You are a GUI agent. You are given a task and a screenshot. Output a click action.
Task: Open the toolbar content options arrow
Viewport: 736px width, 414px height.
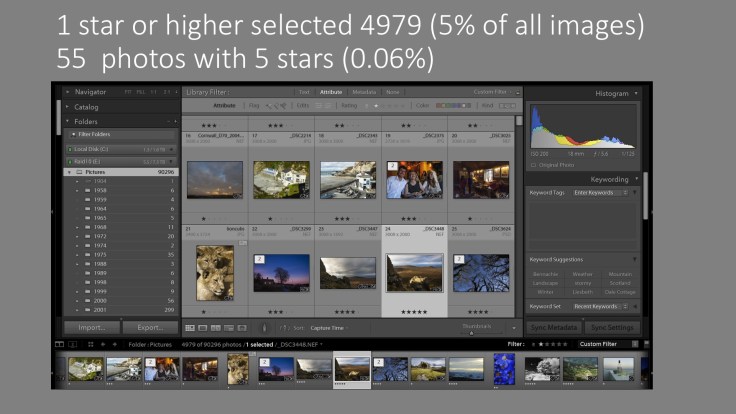tap(514, 328)
